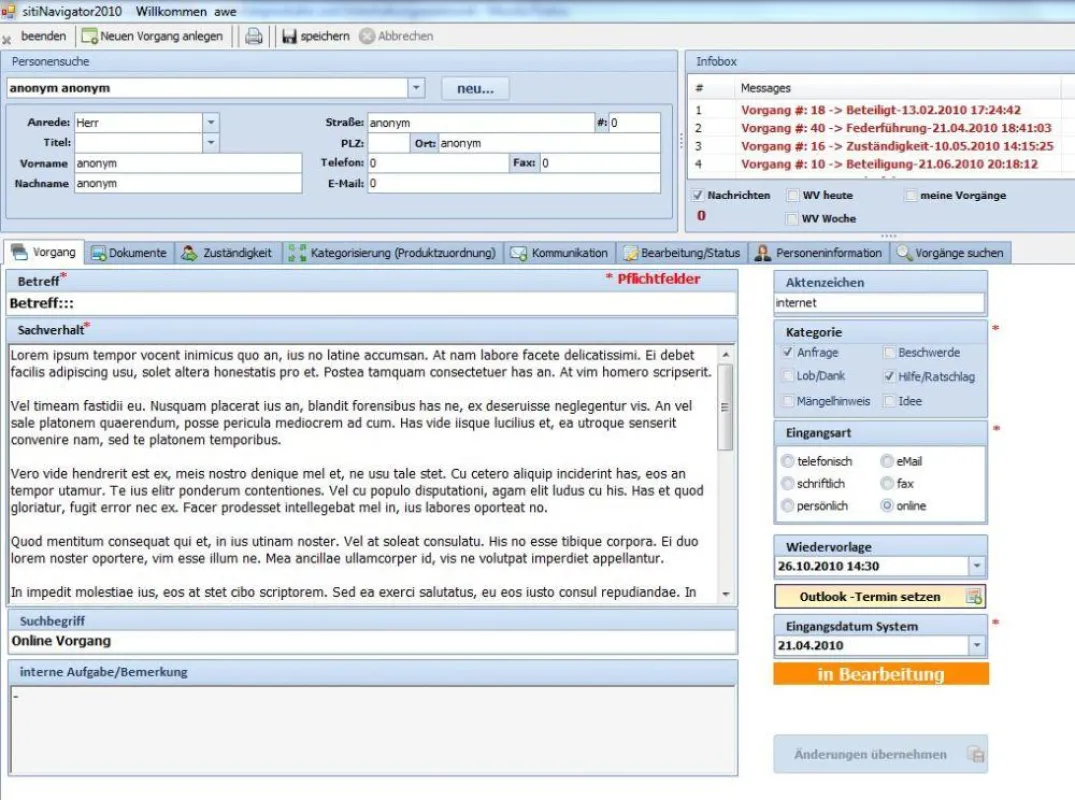
Task: Click the Änderungen übernehmen button
Action: pos(881,754)
